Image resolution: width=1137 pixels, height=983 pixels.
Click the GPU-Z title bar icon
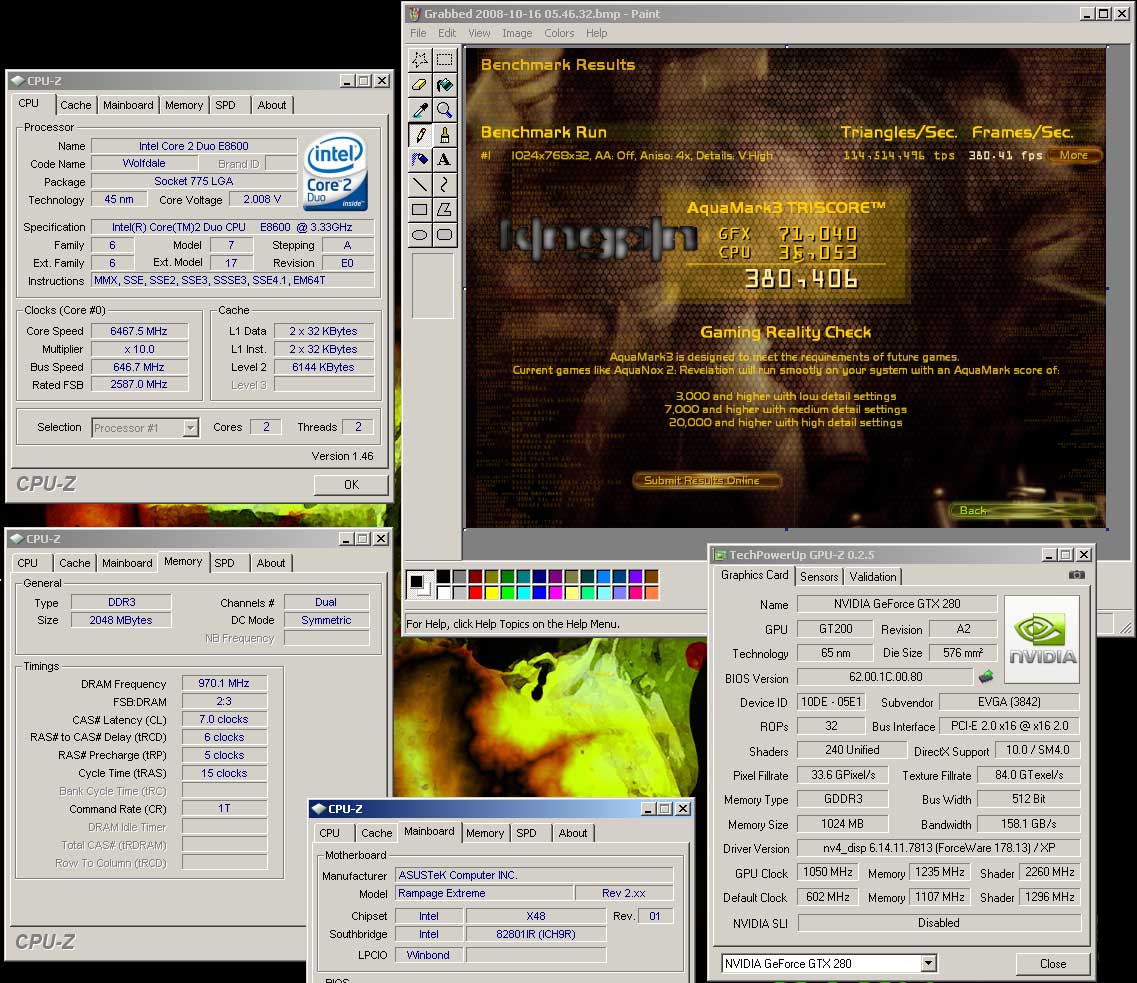720,555
